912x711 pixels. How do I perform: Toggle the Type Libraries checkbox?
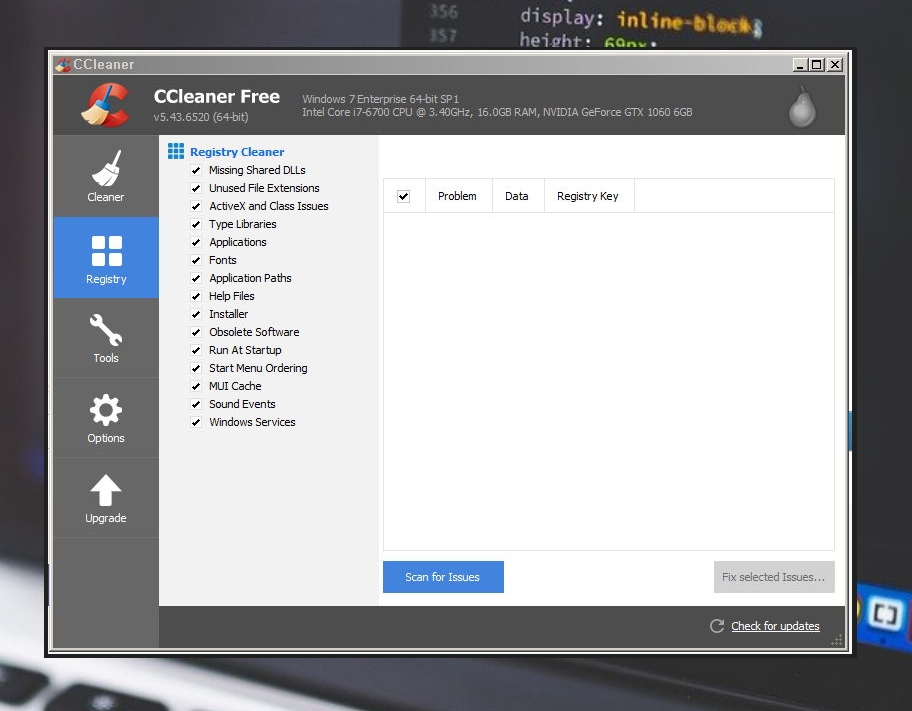[x=196, y=224]
